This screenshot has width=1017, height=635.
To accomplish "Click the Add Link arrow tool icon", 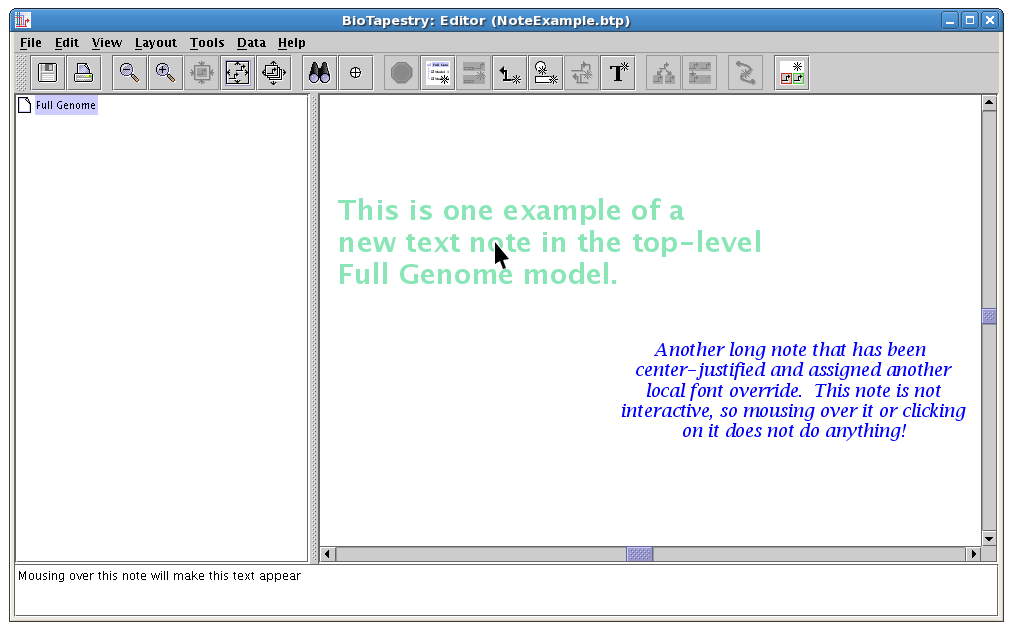I will pyautogui.click(x=510, y=73).
